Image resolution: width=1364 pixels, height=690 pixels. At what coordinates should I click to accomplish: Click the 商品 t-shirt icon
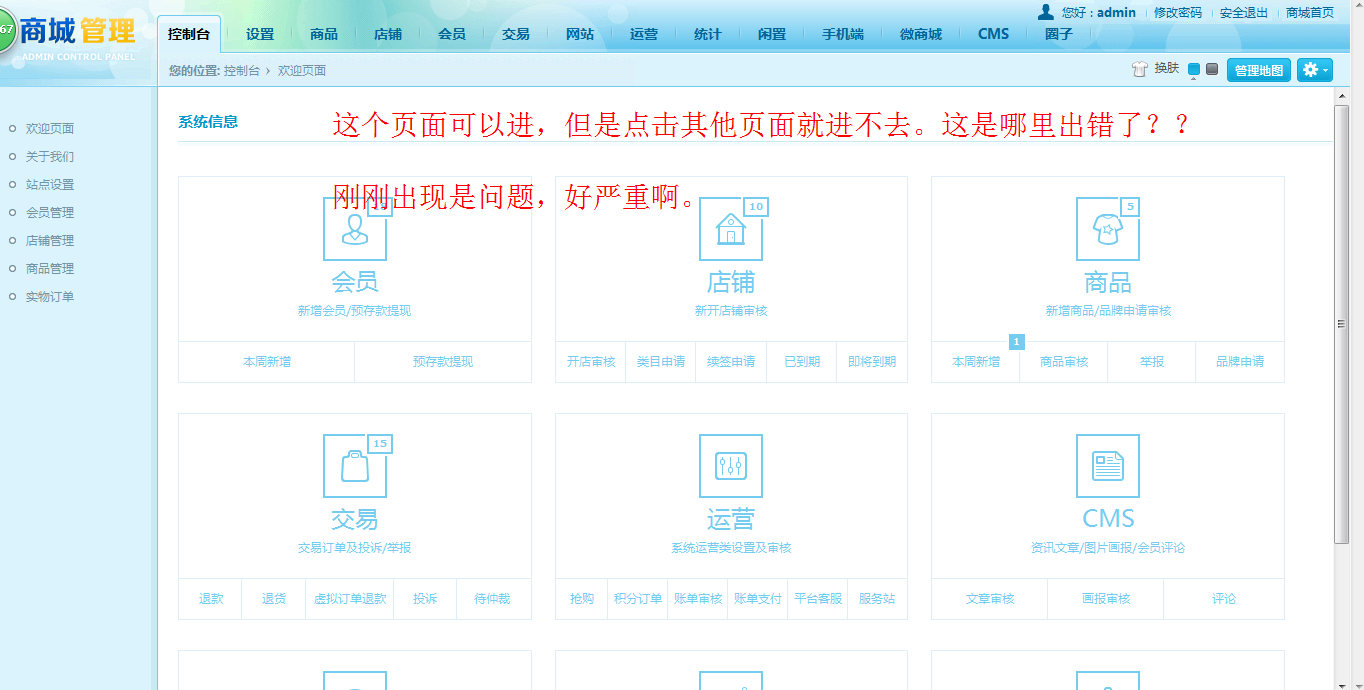(x=1108, y=229)
